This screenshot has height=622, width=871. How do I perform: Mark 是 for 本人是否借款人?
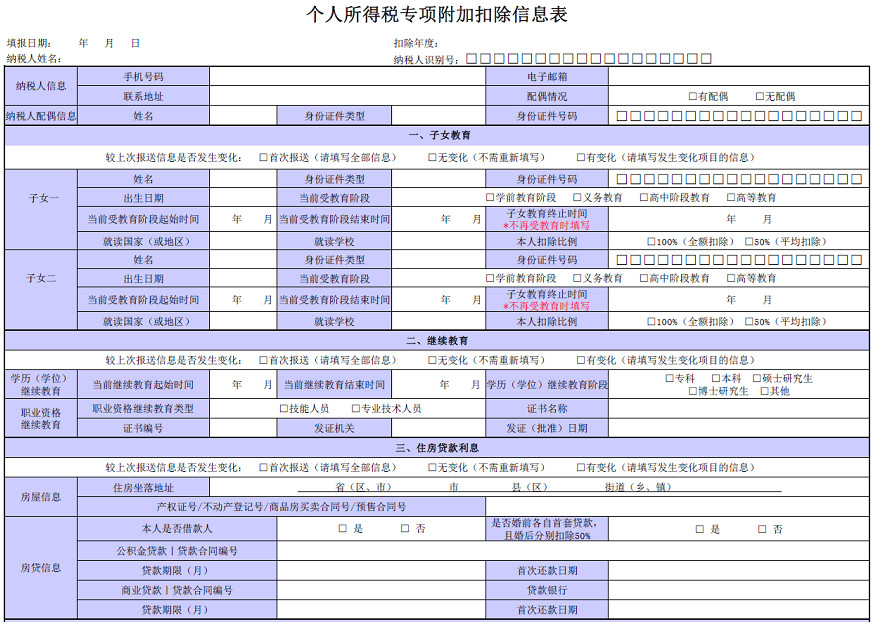pos(343,529)
